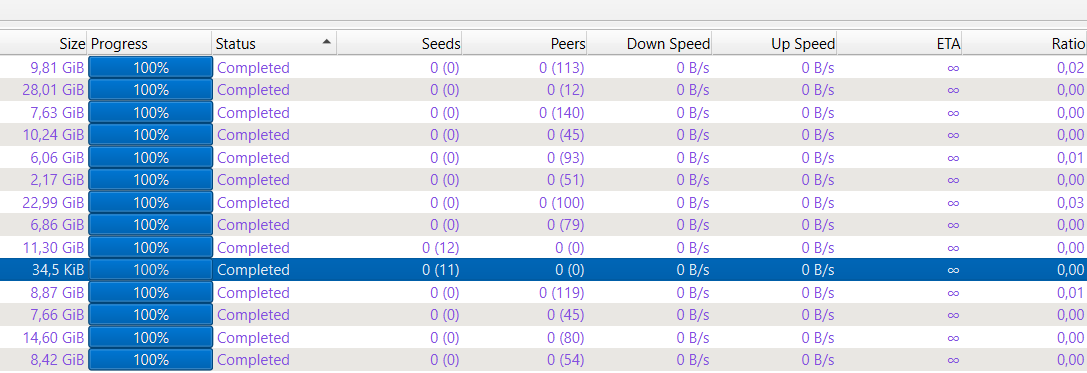Screen dimensions: 1087x373
Task: Click the 0 (140) peers cell
Action: pyautogui.click(x=562, y=112)
